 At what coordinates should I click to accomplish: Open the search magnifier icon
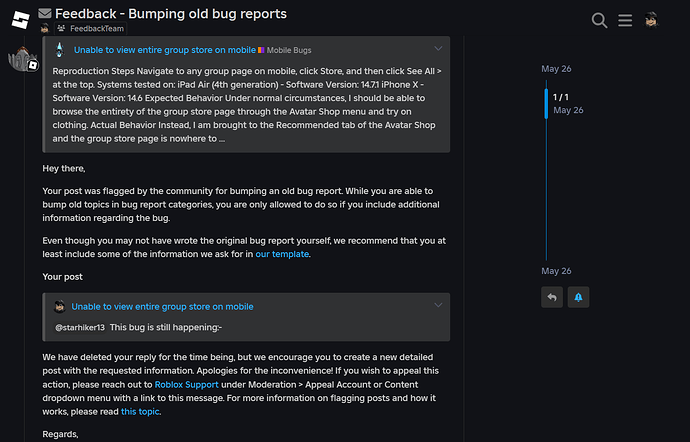599,20
